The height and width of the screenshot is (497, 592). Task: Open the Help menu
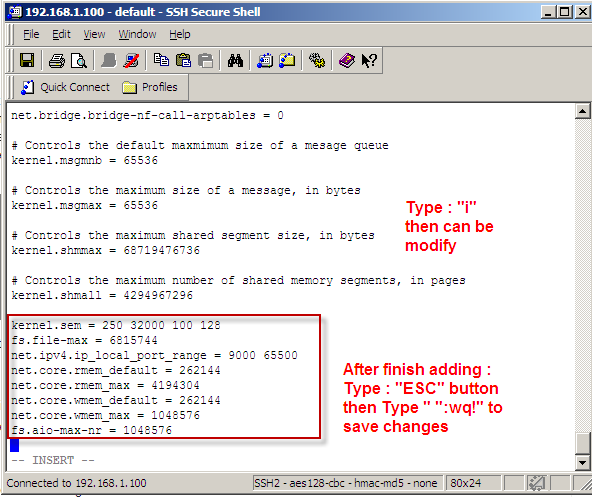click(x=180, y=34)
